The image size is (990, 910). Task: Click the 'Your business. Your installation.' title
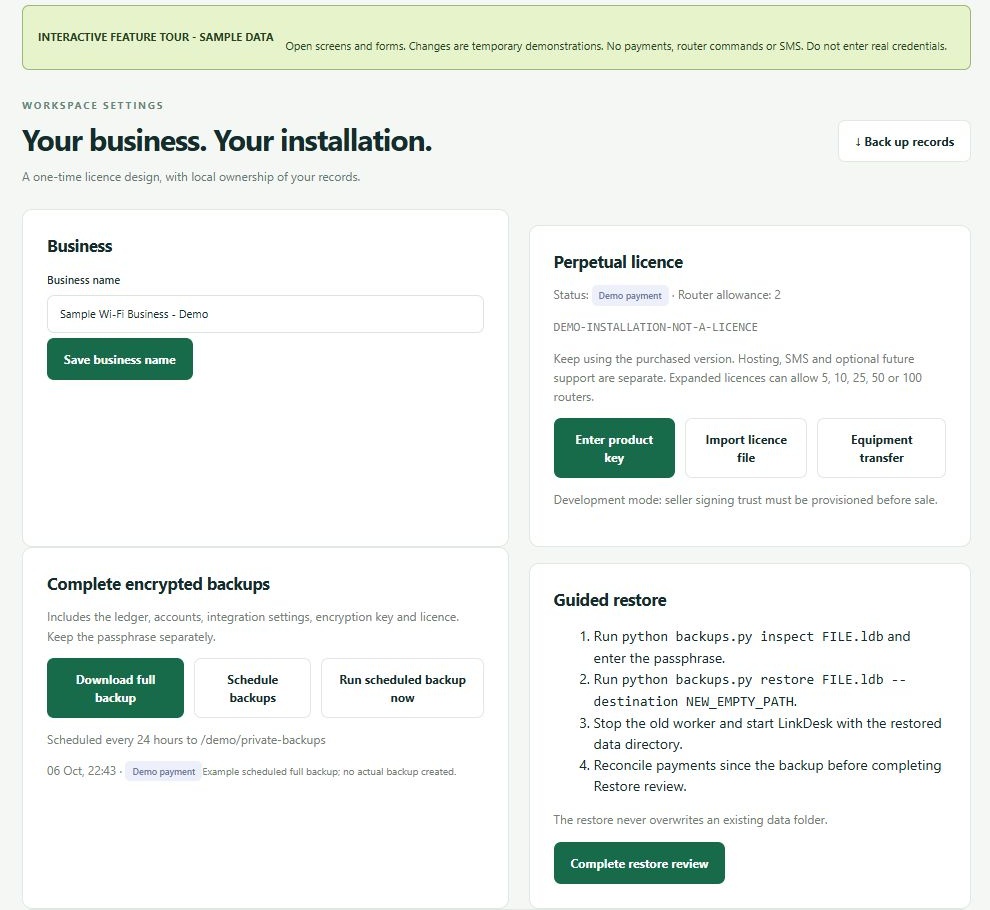227,140
